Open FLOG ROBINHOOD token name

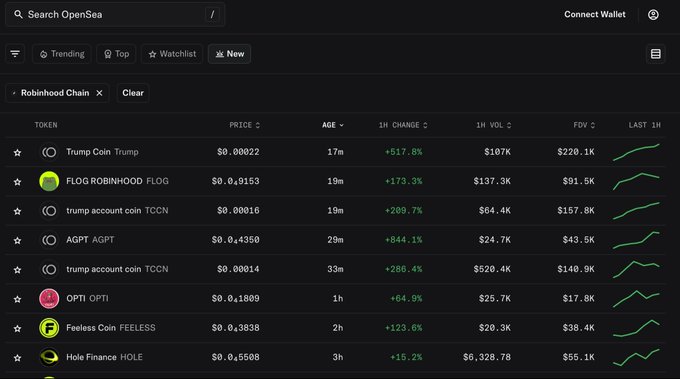pyautogui.click(x=104, y=181)
